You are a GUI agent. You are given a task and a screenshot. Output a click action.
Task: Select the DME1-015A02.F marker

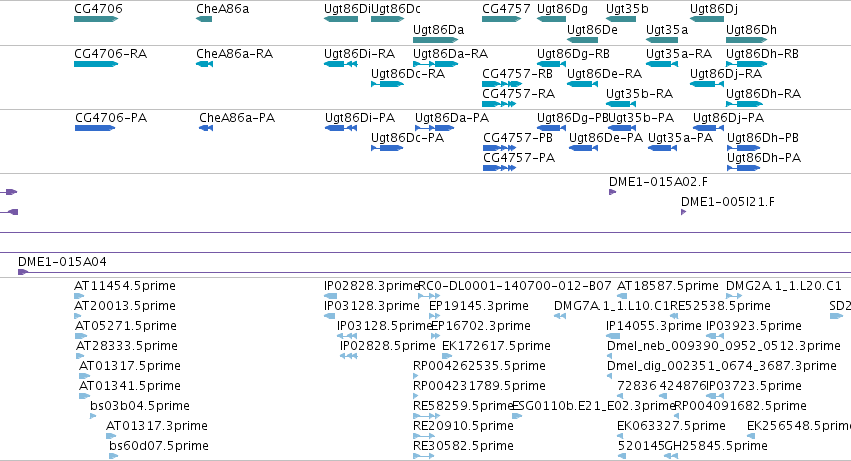pos(612,192)
